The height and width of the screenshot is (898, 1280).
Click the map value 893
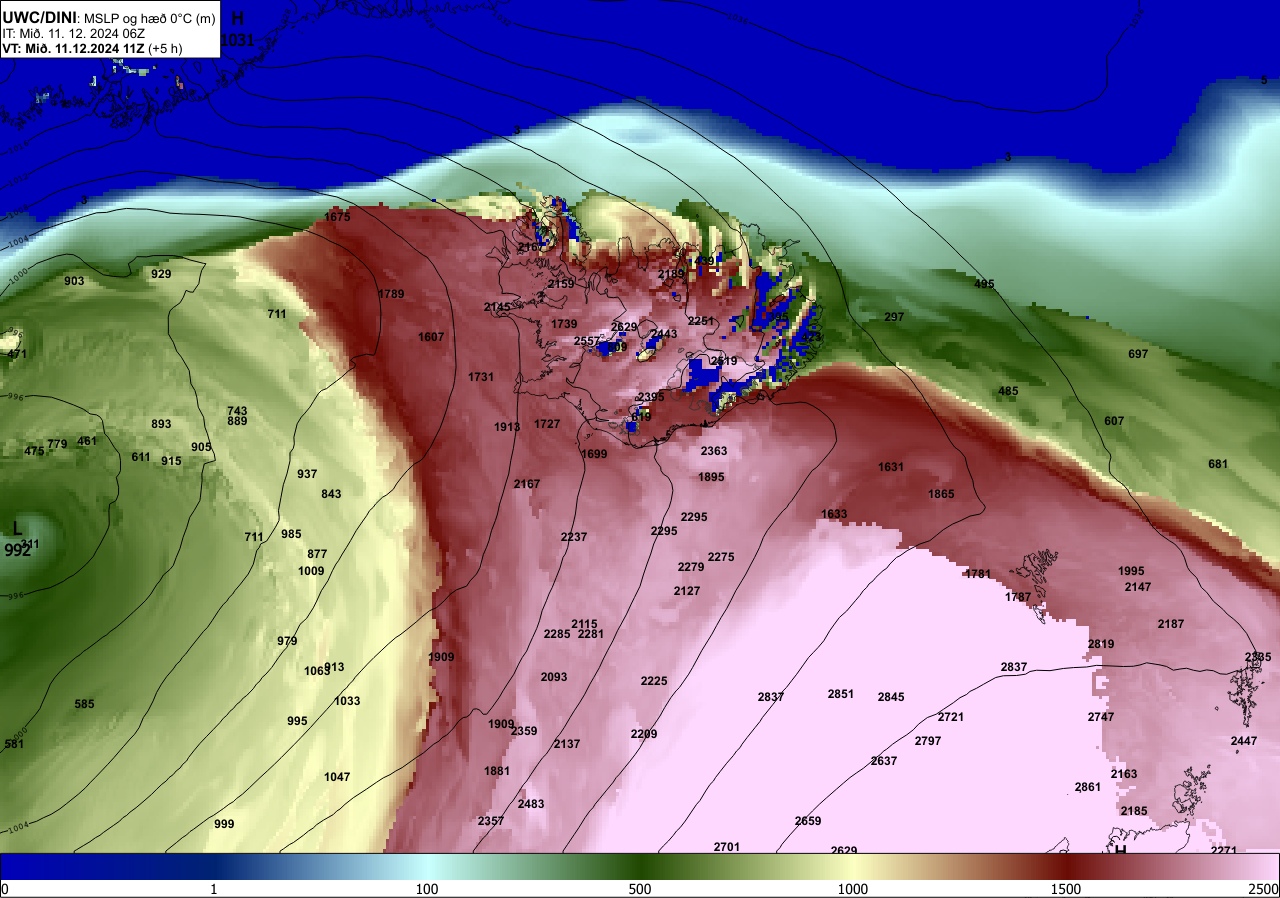click(x=161, y=424)
